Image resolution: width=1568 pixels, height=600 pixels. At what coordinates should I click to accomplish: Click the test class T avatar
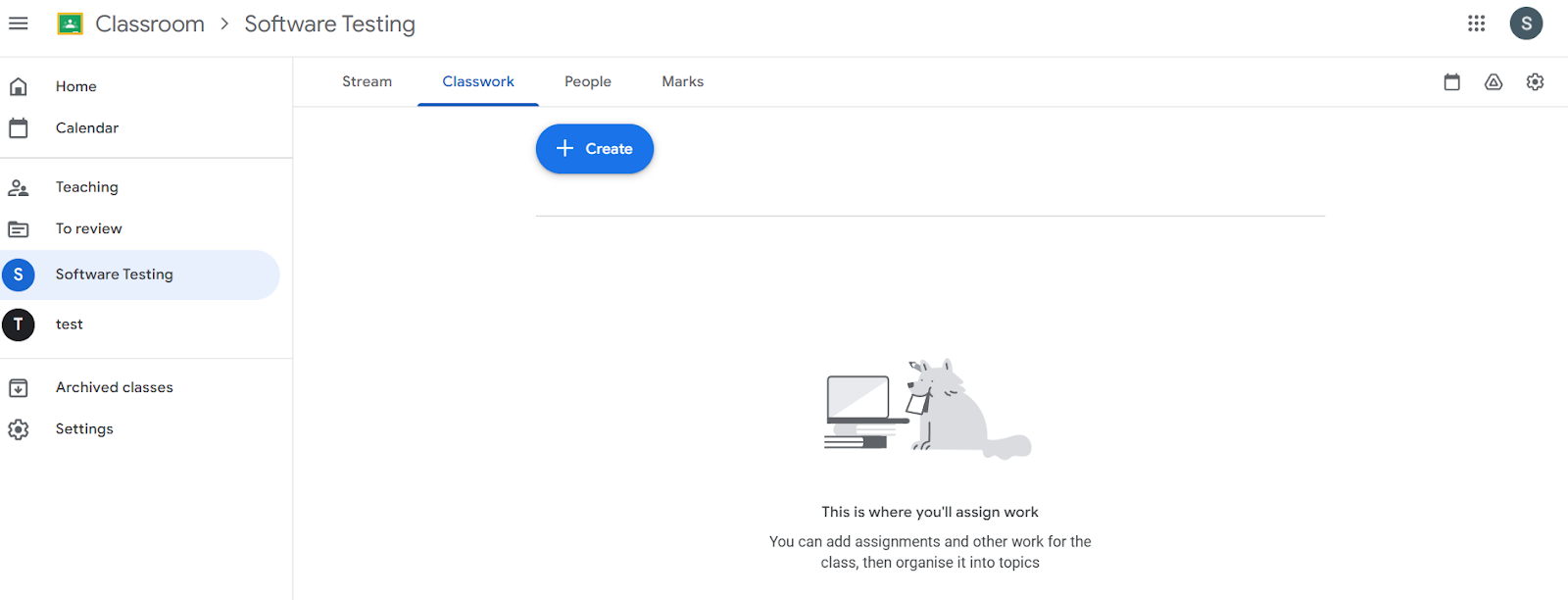coord(19,325)
